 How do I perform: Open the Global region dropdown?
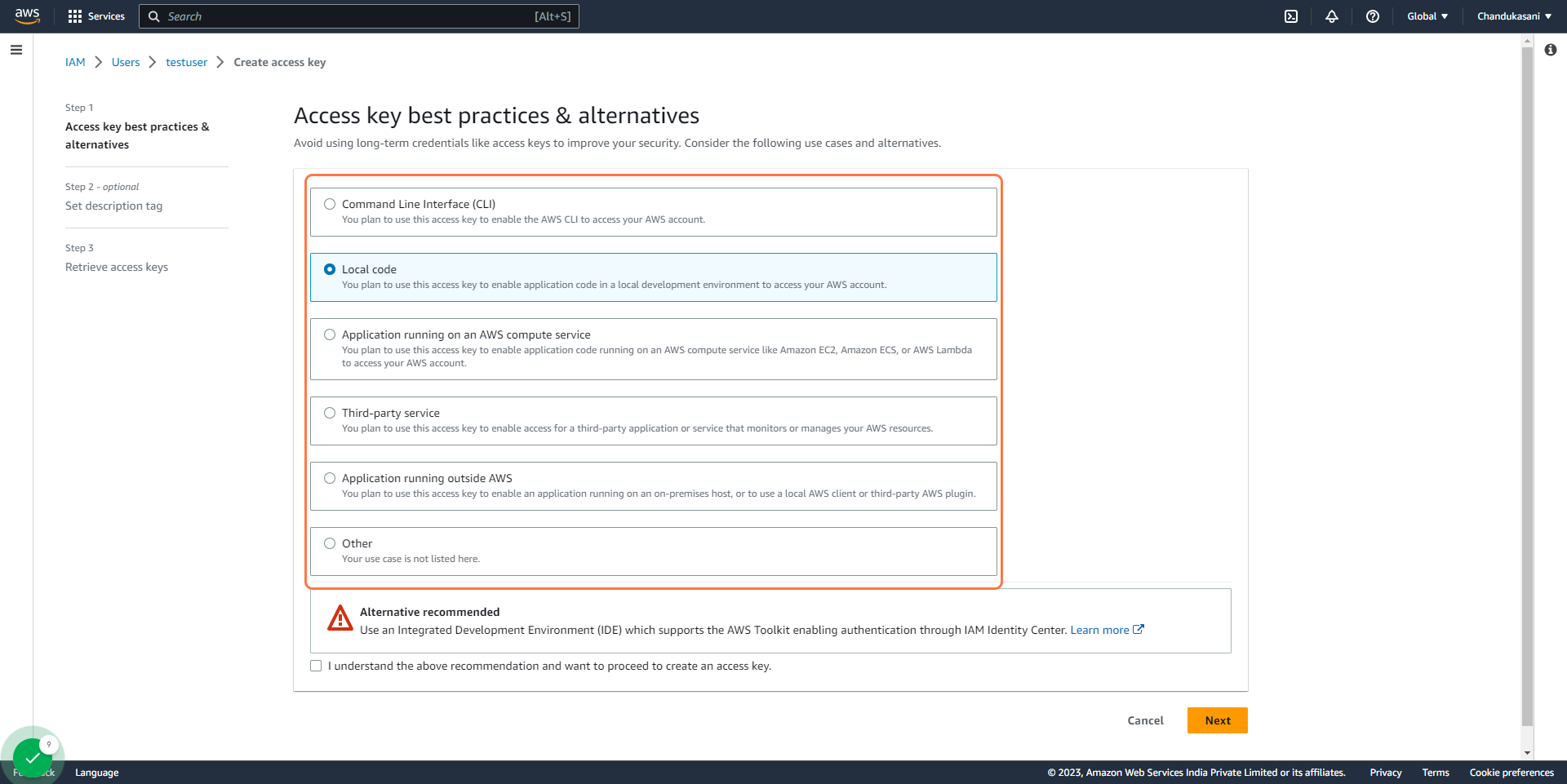pyautogui.click(x=1427, y=16)
